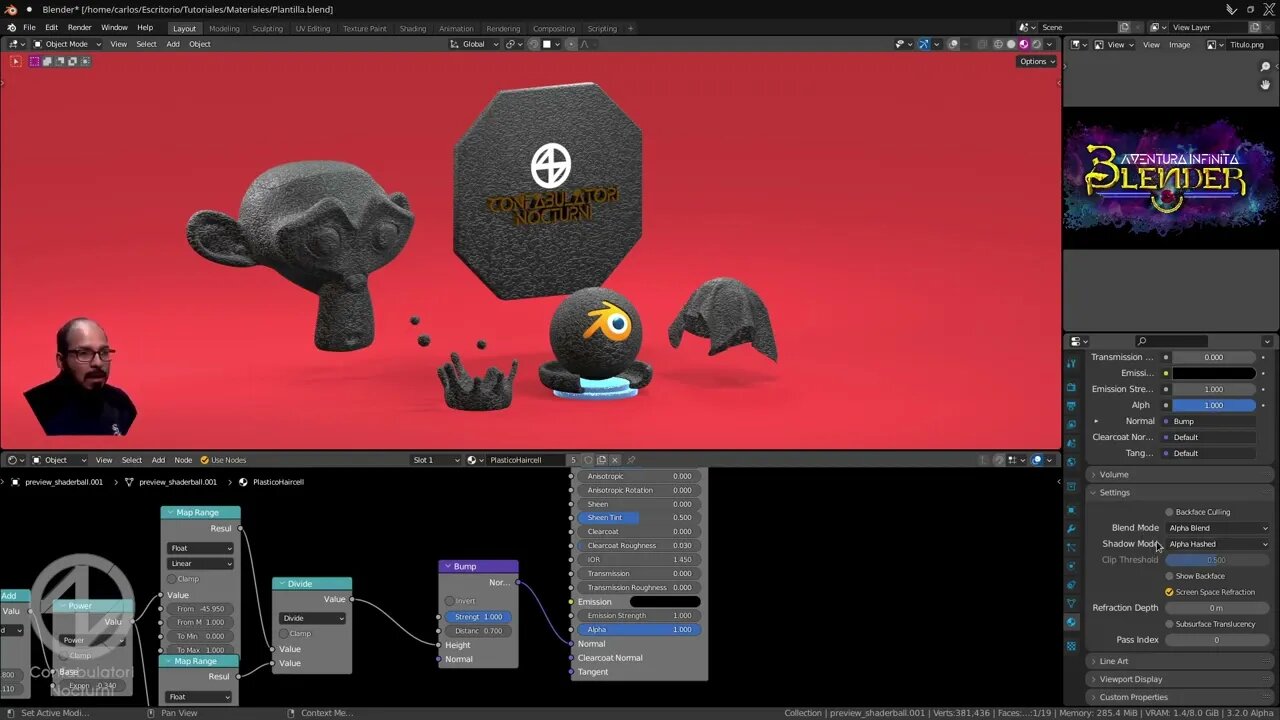Screen dimensions: 1280x720
Task: Disable Screen Space Refraction checkbox
Action: pos(1169,592)
